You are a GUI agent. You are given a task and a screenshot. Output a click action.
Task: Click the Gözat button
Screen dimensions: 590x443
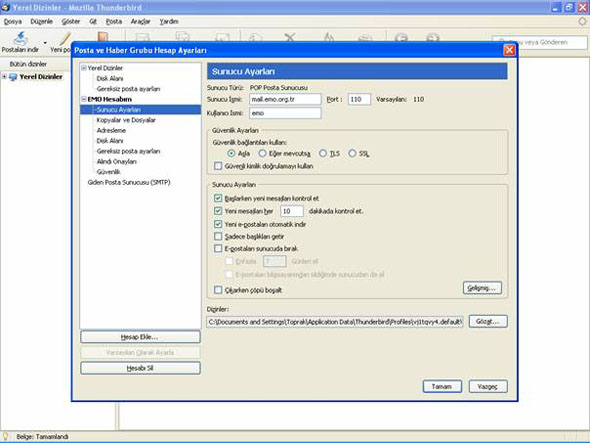point(488,321)
